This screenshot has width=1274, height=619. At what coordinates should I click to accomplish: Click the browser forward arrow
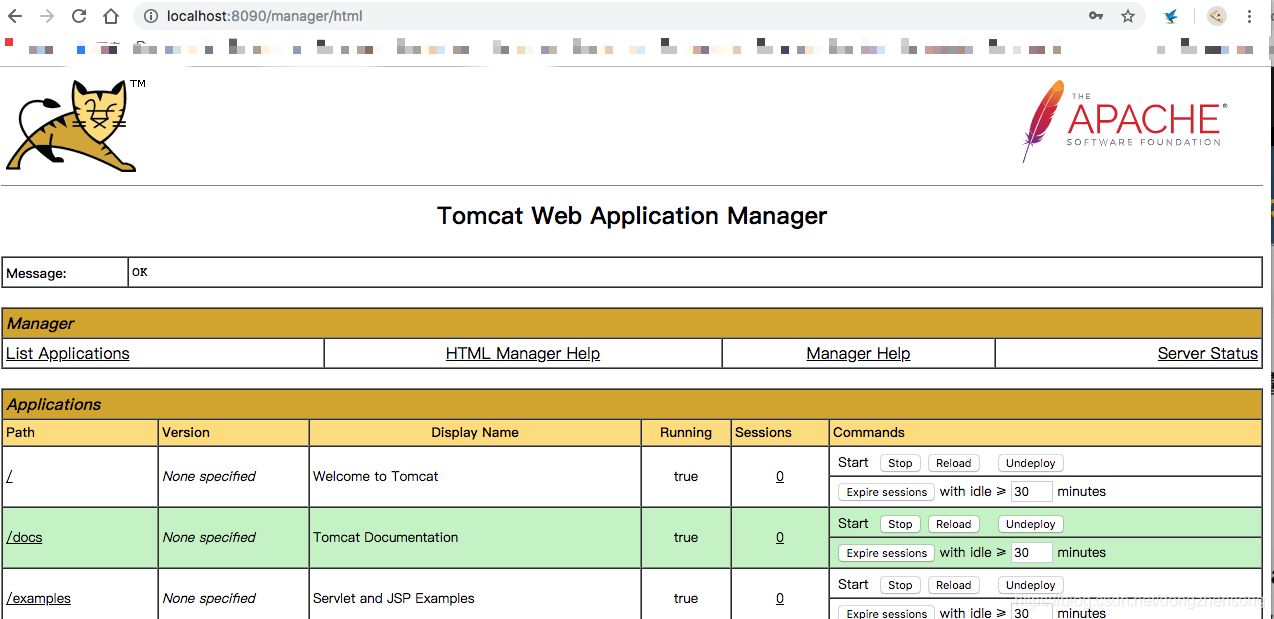click(47, 16)
